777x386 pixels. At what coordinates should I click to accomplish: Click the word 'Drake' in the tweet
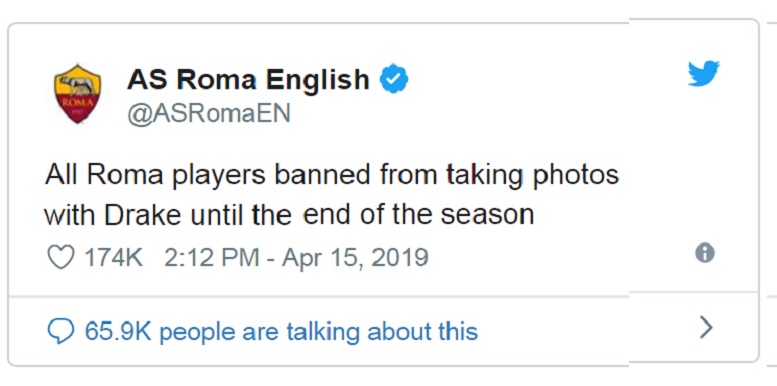point(143,216)
